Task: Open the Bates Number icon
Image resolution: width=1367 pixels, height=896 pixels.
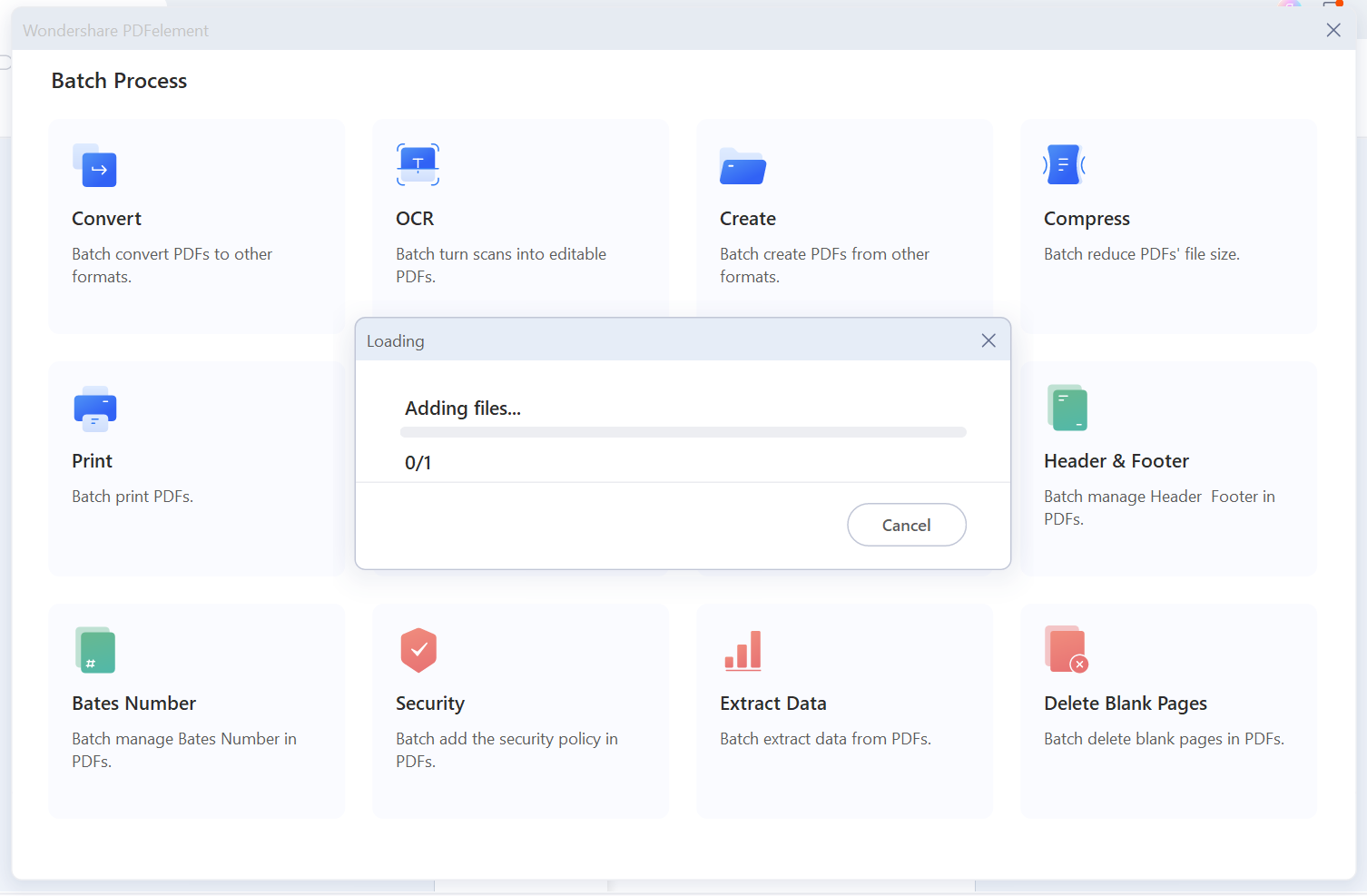Action: (x=95, y=650)
